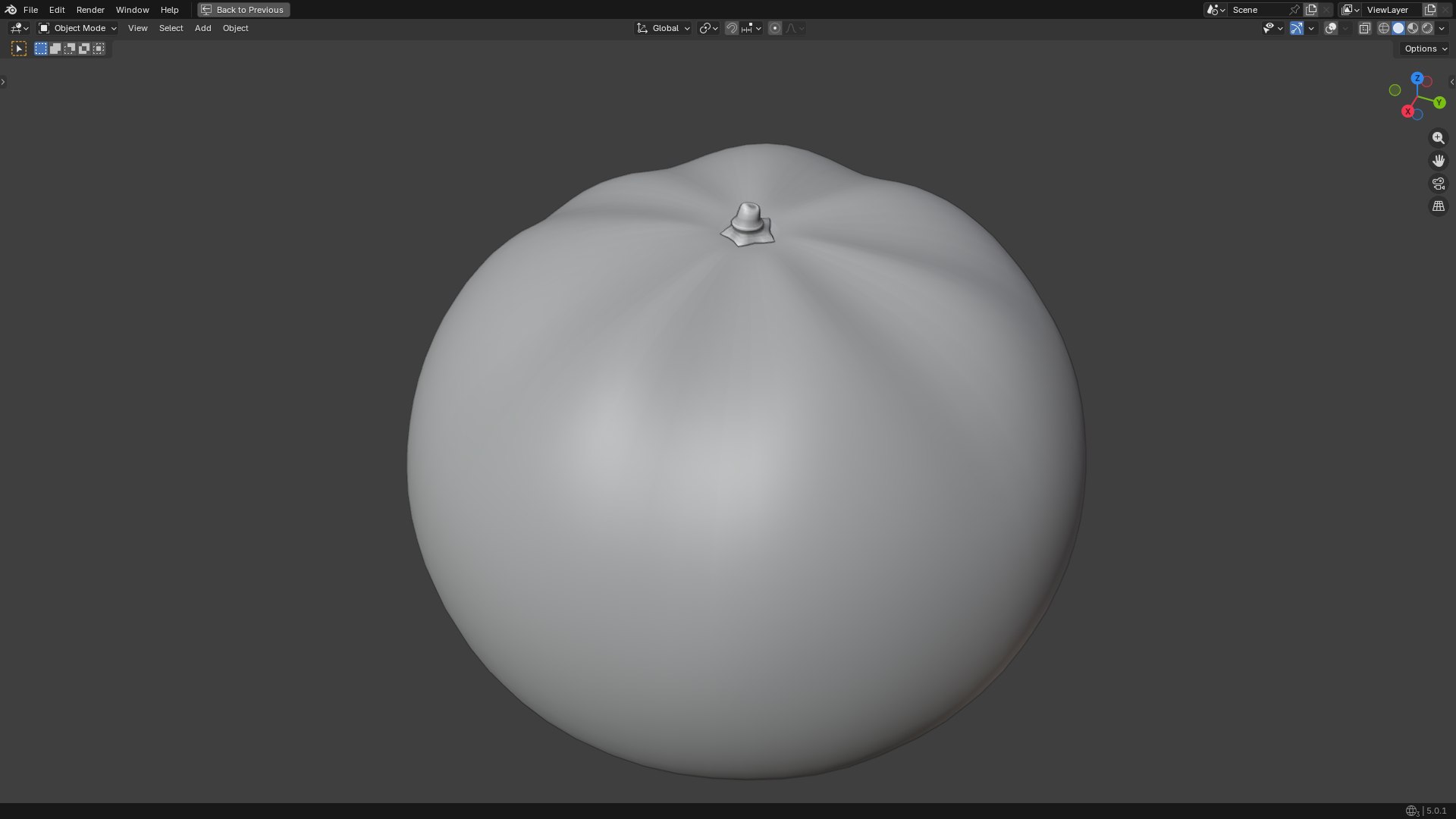Switch to Rendered viewport shading
This screenshot has width=1456, height=819.
[1427, 28]
